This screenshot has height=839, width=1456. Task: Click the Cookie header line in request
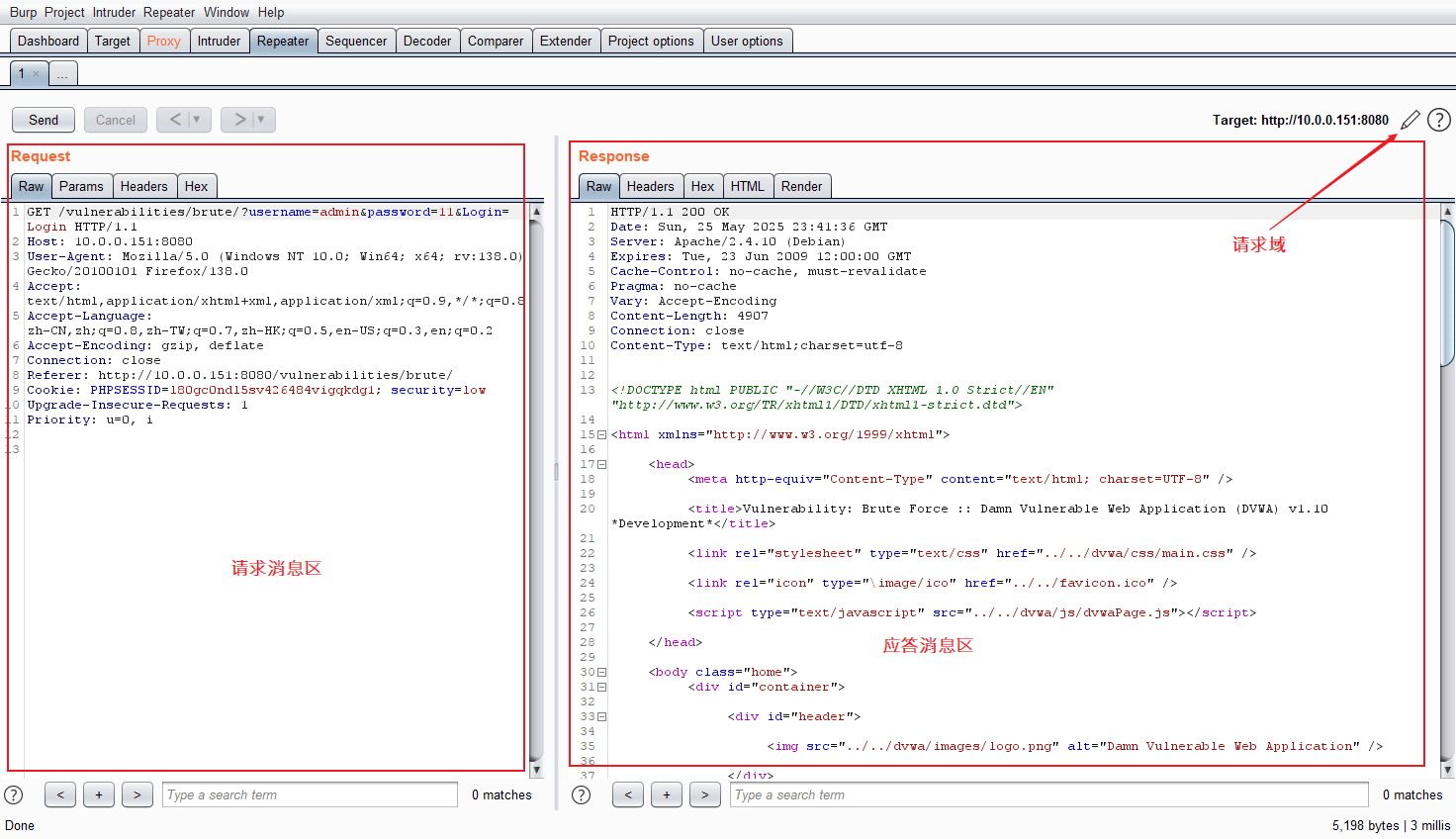[257, 390]
